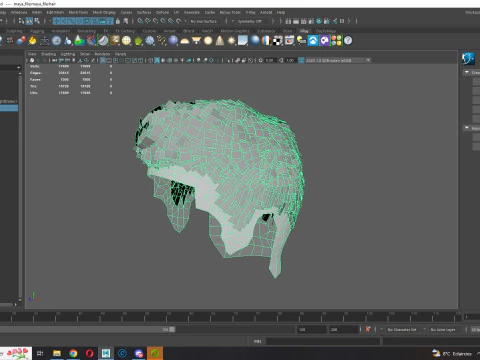Open the Shading panel menu
The height and width of the screenshot is (360, 480).
tap(48, 54)
